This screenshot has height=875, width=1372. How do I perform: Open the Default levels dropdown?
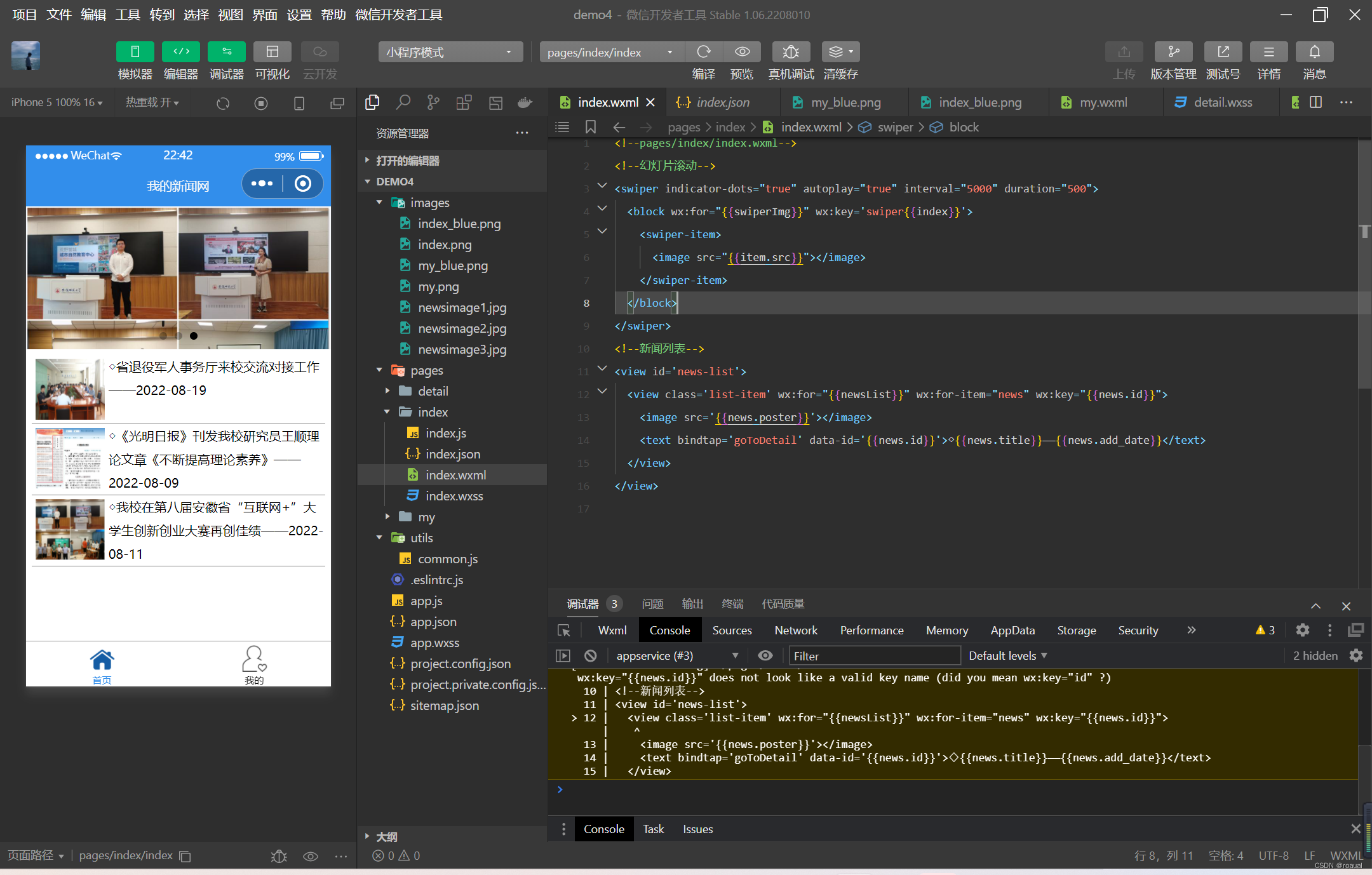1007,656
